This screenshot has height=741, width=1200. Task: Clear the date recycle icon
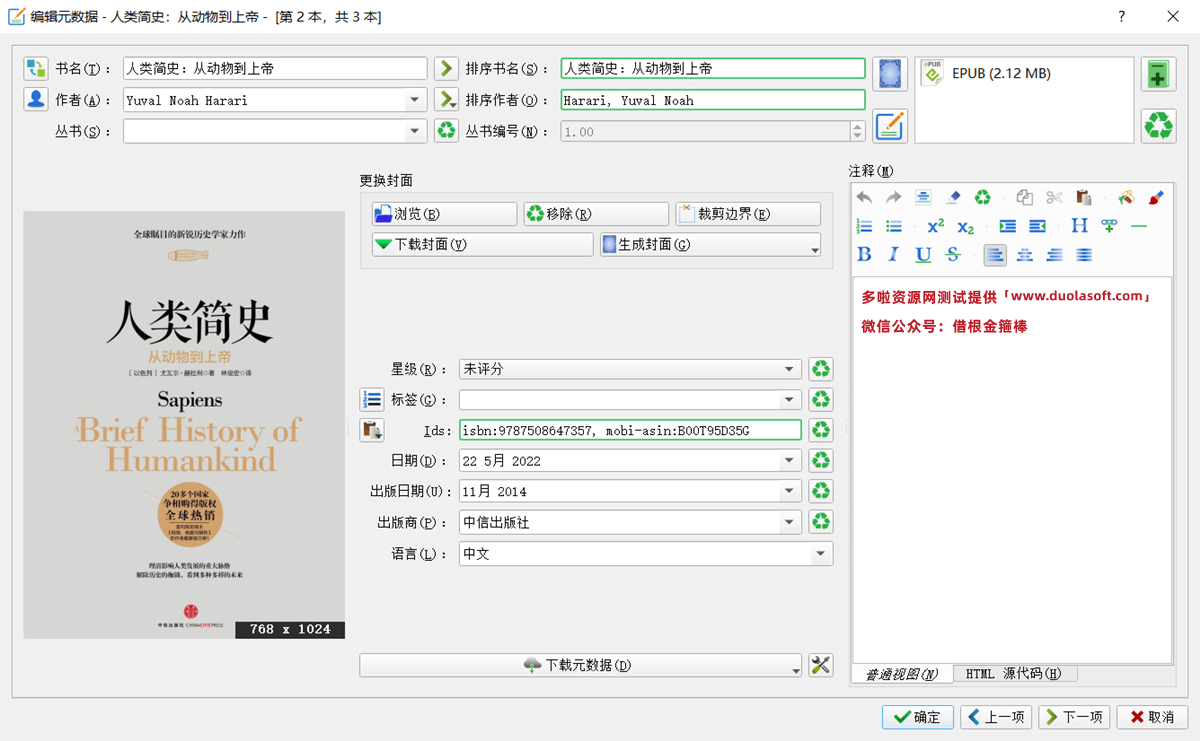[x=821, y=461]
